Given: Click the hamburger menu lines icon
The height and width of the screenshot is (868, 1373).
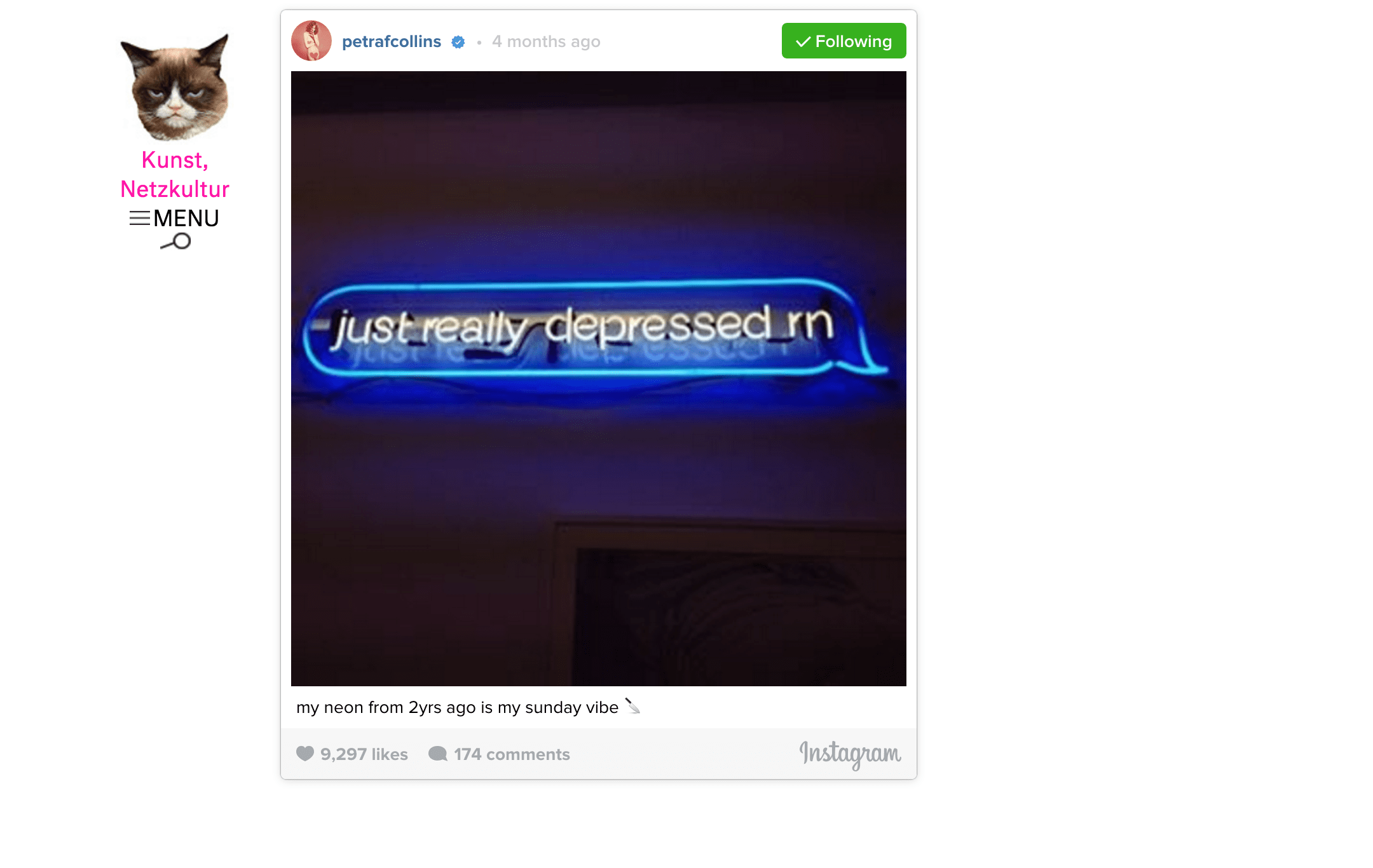Looking at the screenshot, I should (140, 219).
